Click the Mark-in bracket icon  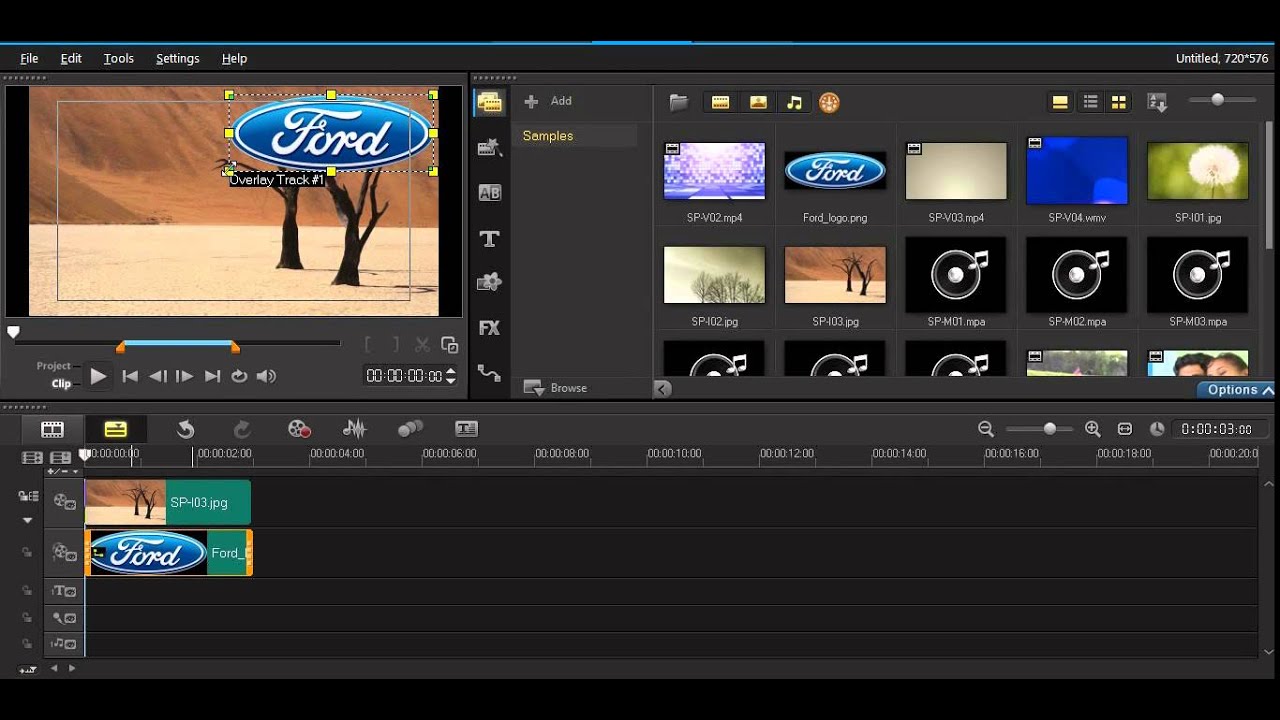(x=368, y=345)
